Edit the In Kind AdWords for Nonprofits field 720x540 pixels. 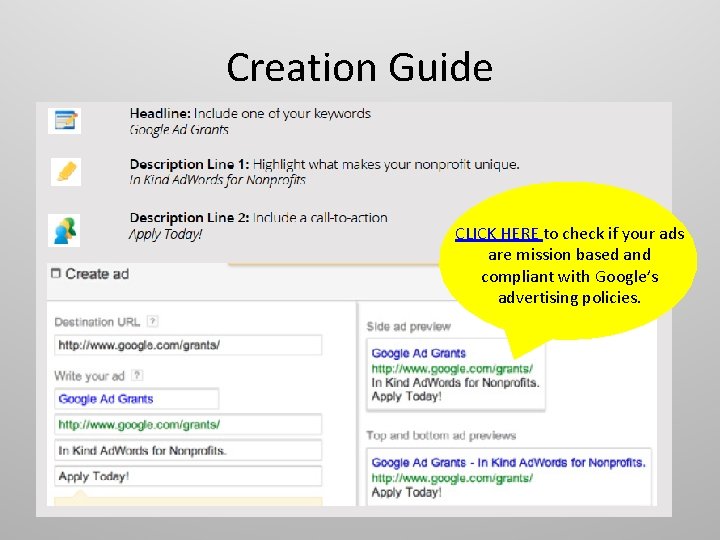[188, 450]
